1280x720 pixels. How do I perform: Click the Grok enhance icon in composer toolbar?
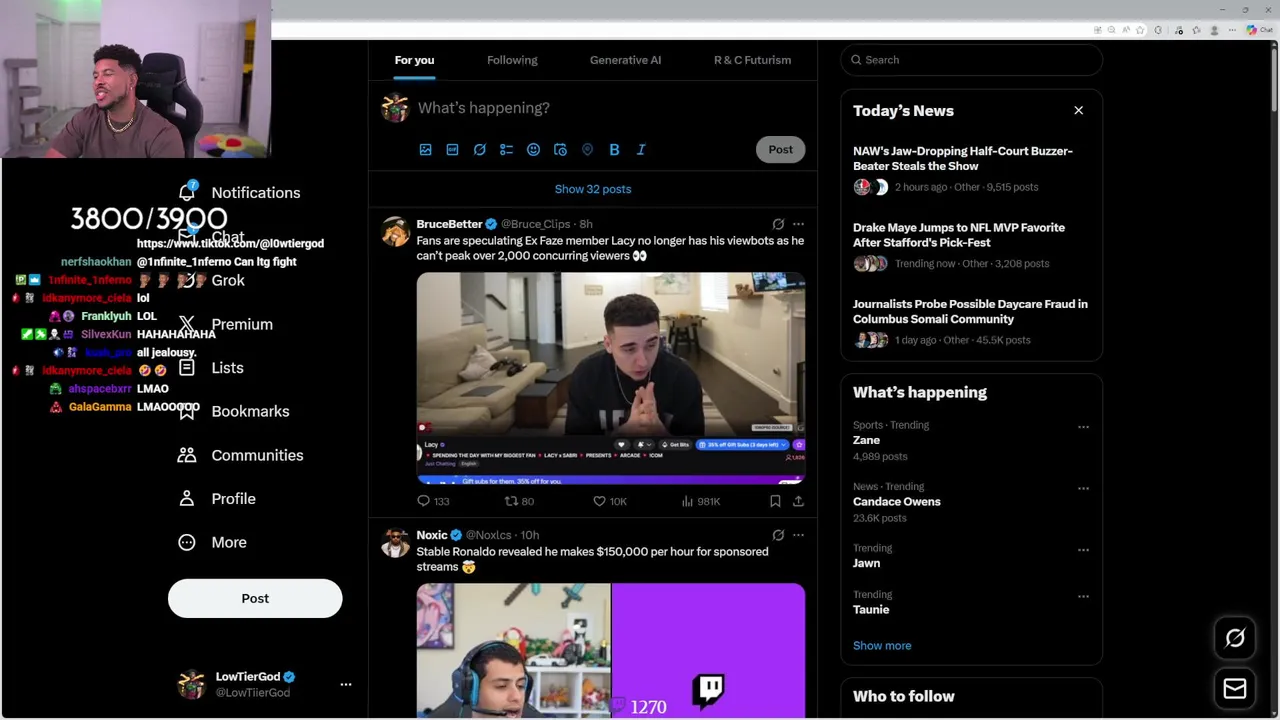479,150
